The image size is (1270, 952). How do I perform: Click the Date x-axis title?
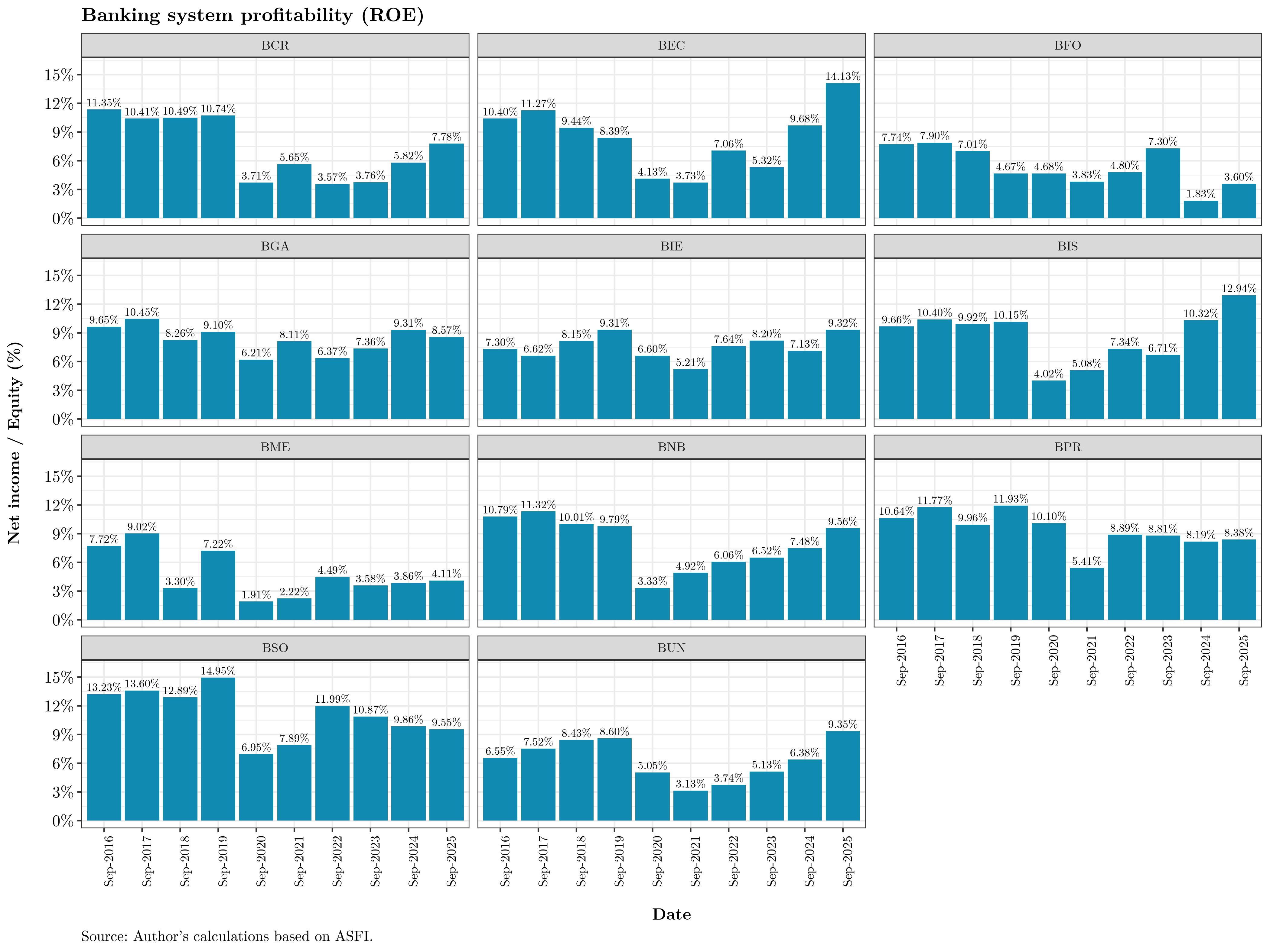671,914
